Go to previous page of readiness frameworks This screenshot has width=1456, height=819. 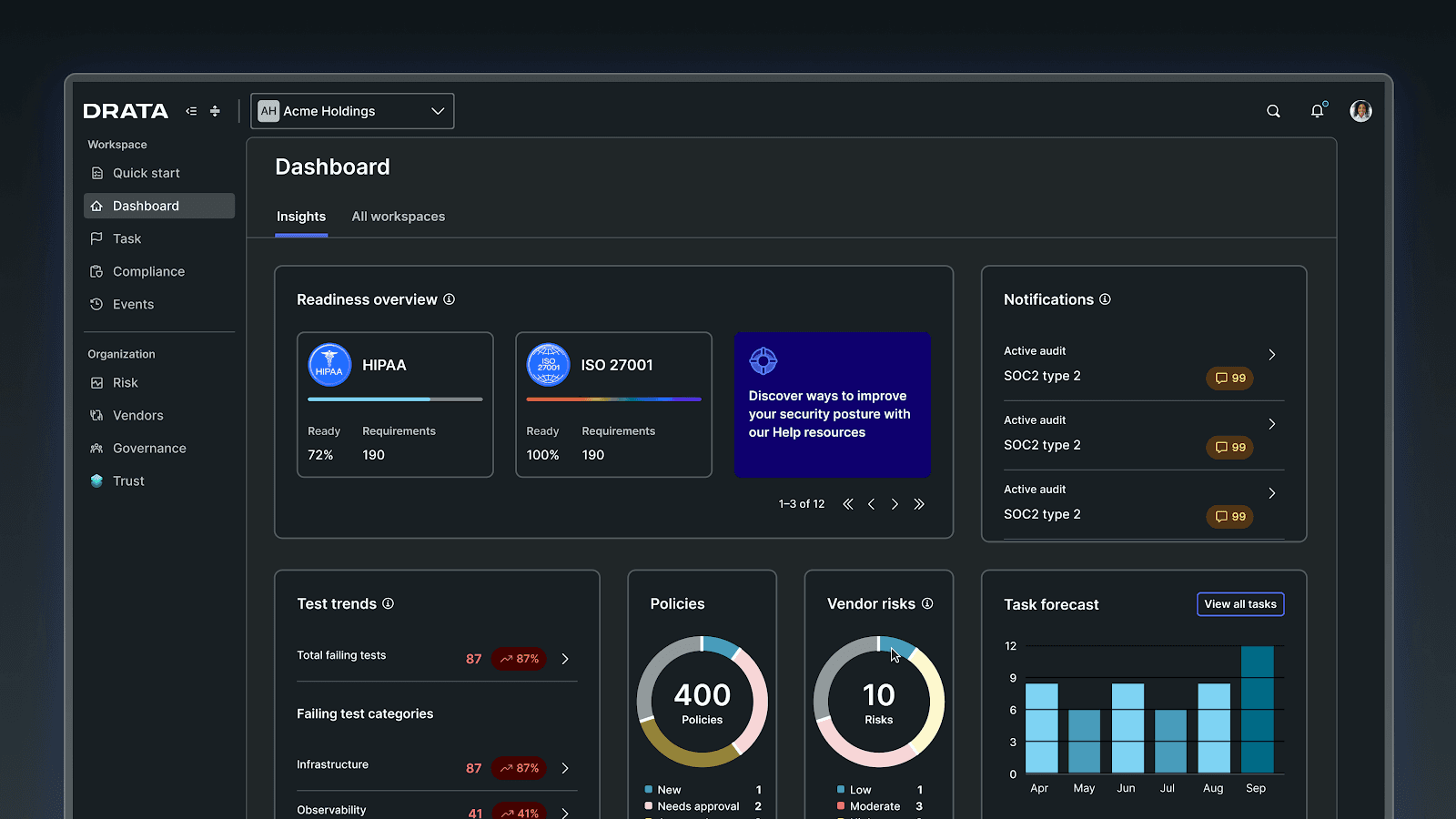pyautogui.click(x=871, y=504)
